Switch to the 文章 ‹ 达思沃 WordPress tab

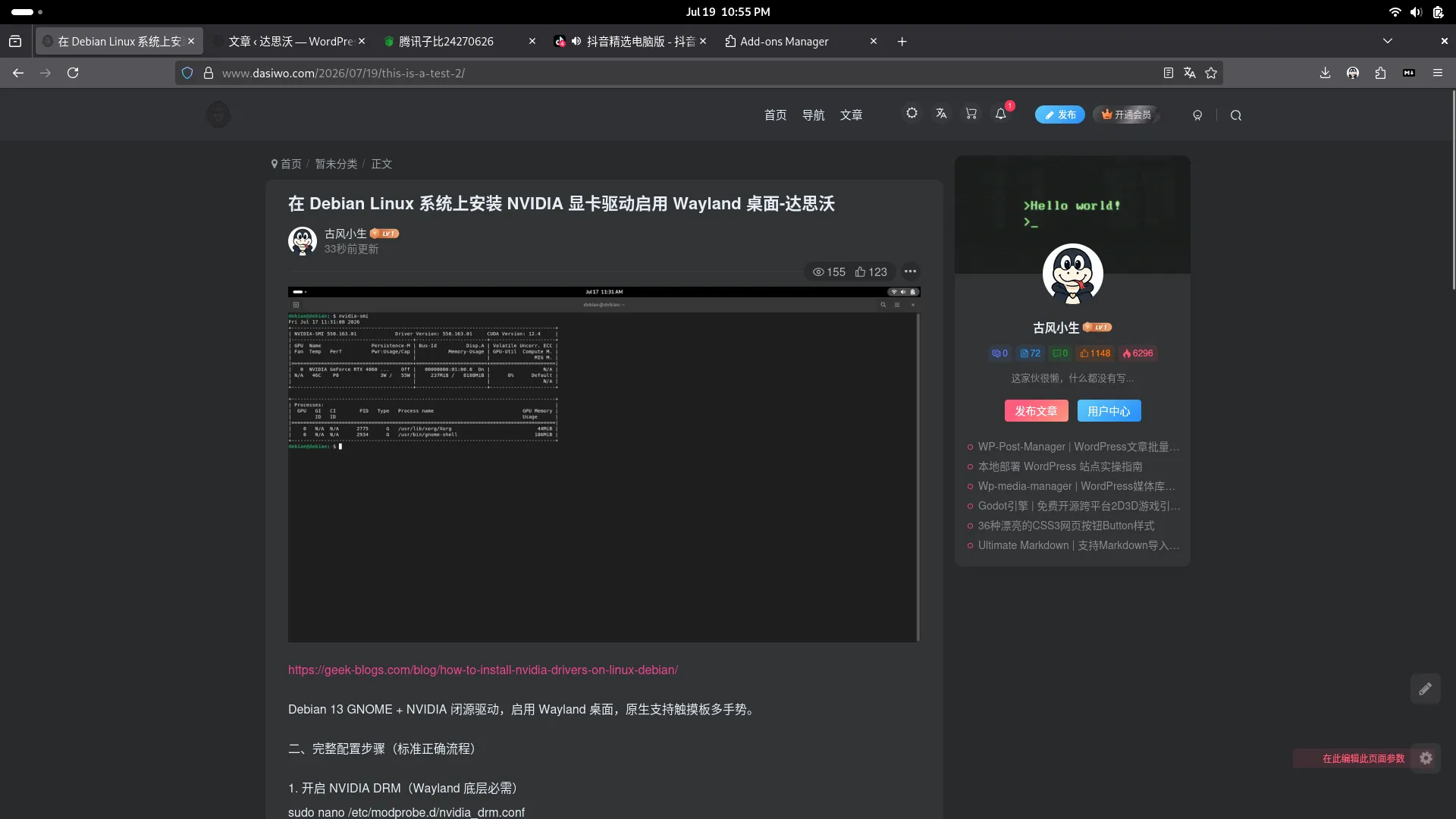(290, 42)
